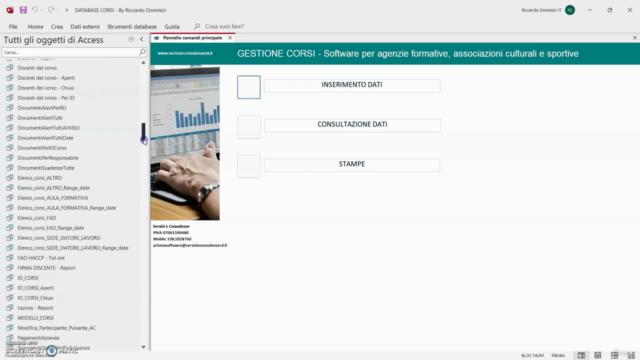The image size is (640, 360).
Task: Click the email address under the photo
Action: click(190, 245)
